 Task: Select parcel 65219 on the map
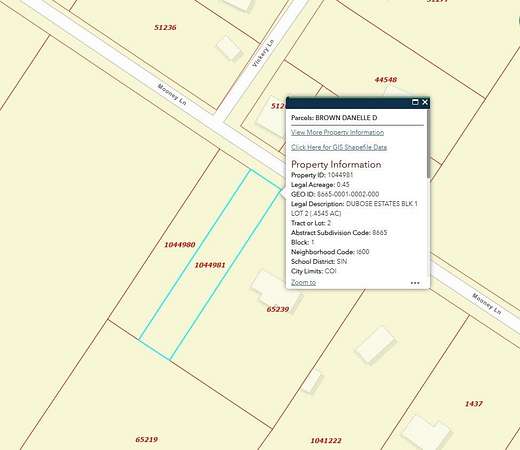tap(147, 440)
